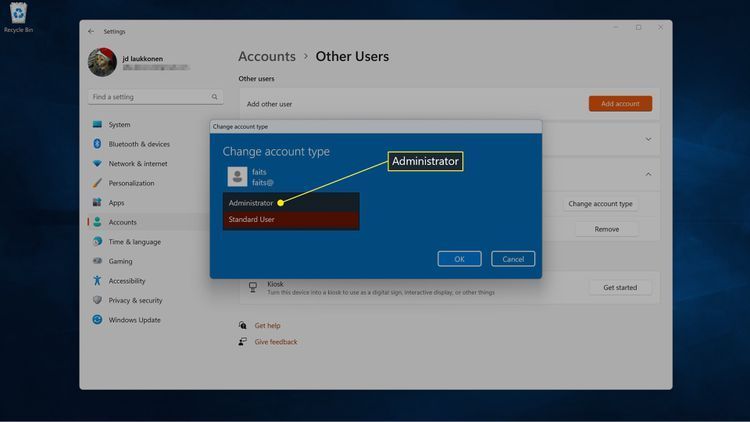Image resolution: width=750 pixels, height=422 pixels.
Task: Open Time & language settings
Action: pyautogui.click(x=134, y=242)
